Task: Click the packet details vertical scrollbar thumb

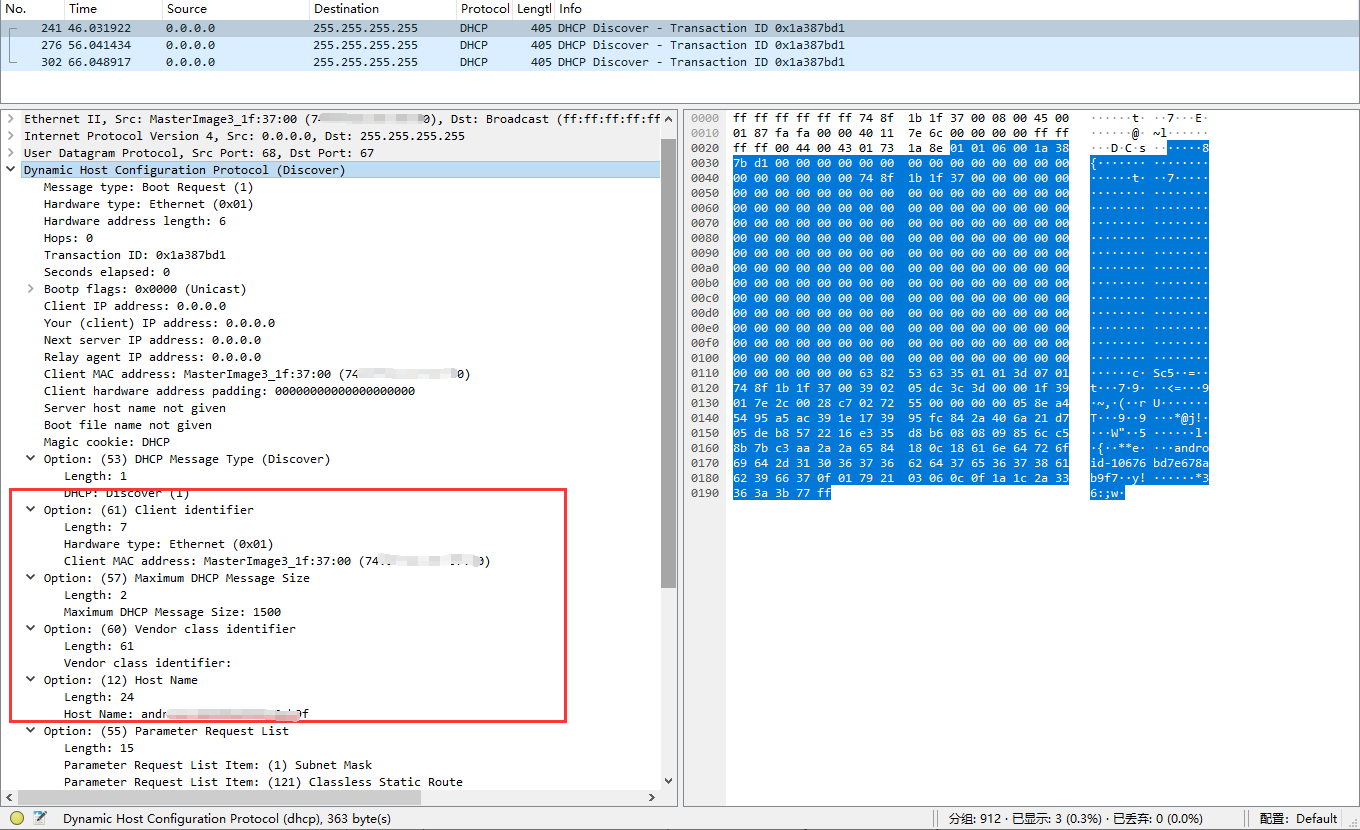Action: pyautogui.click(x=668, y=362)
